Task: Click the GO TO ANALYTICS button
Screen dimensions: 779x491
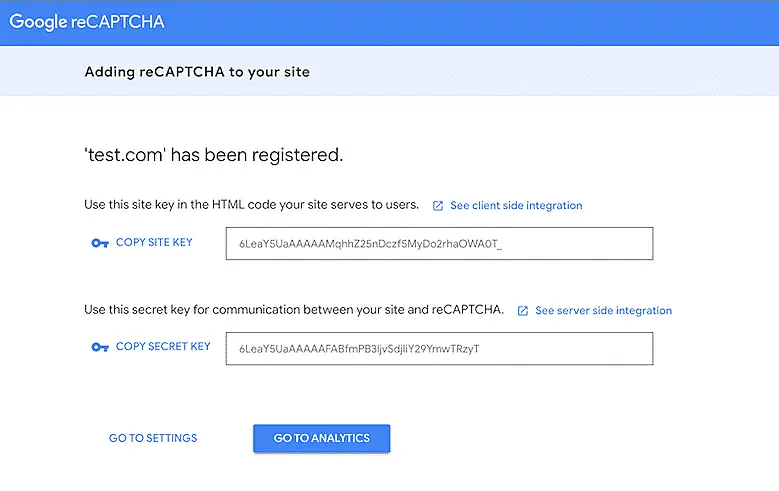Action: [321, 438]
